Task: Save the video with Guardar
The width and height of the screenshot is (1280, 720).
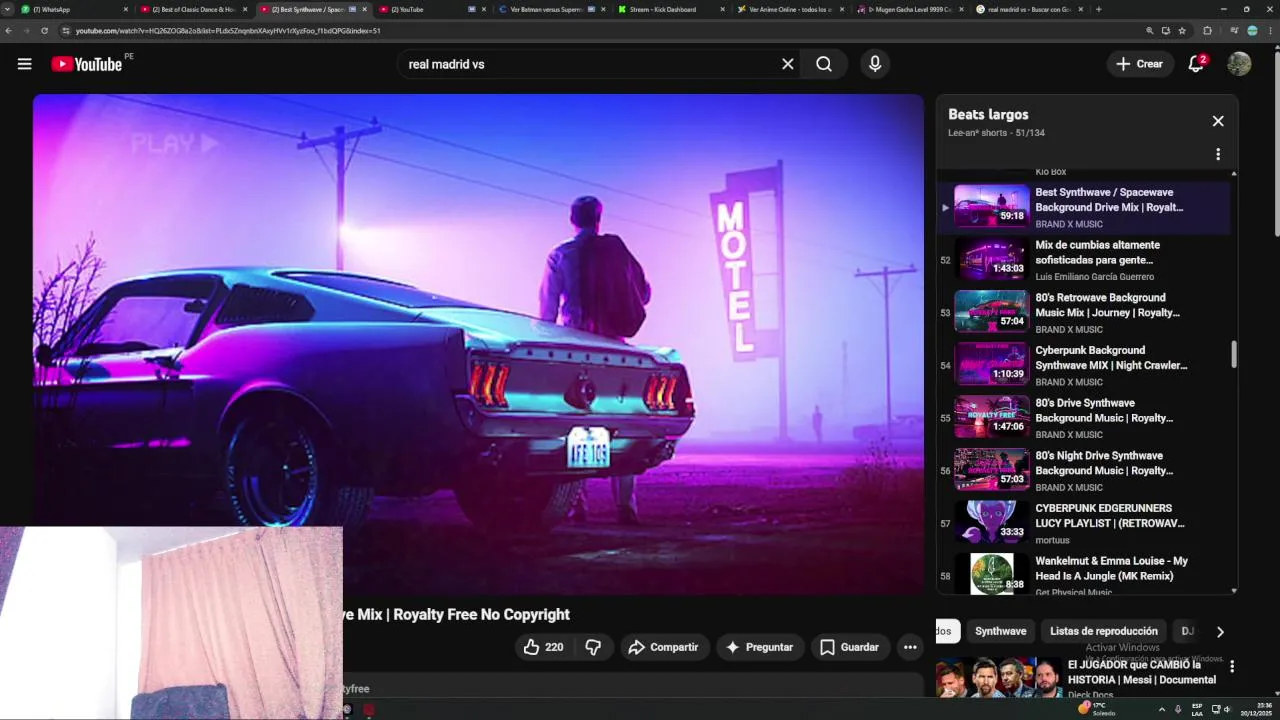Action: [850, 647]
